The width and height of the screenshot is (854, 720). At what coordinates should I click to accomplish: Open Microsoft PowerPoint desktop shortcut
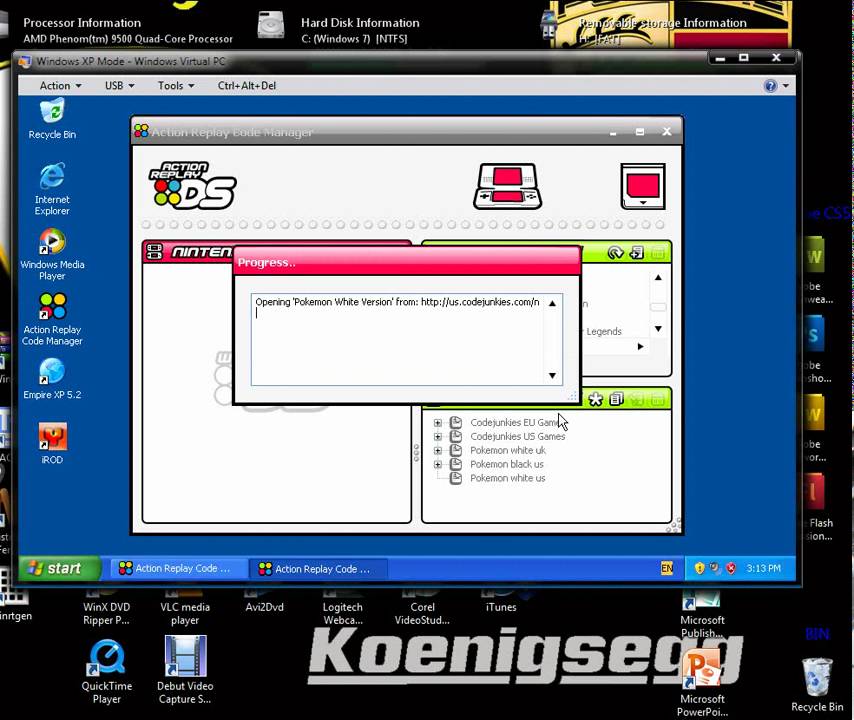point(702,683)
